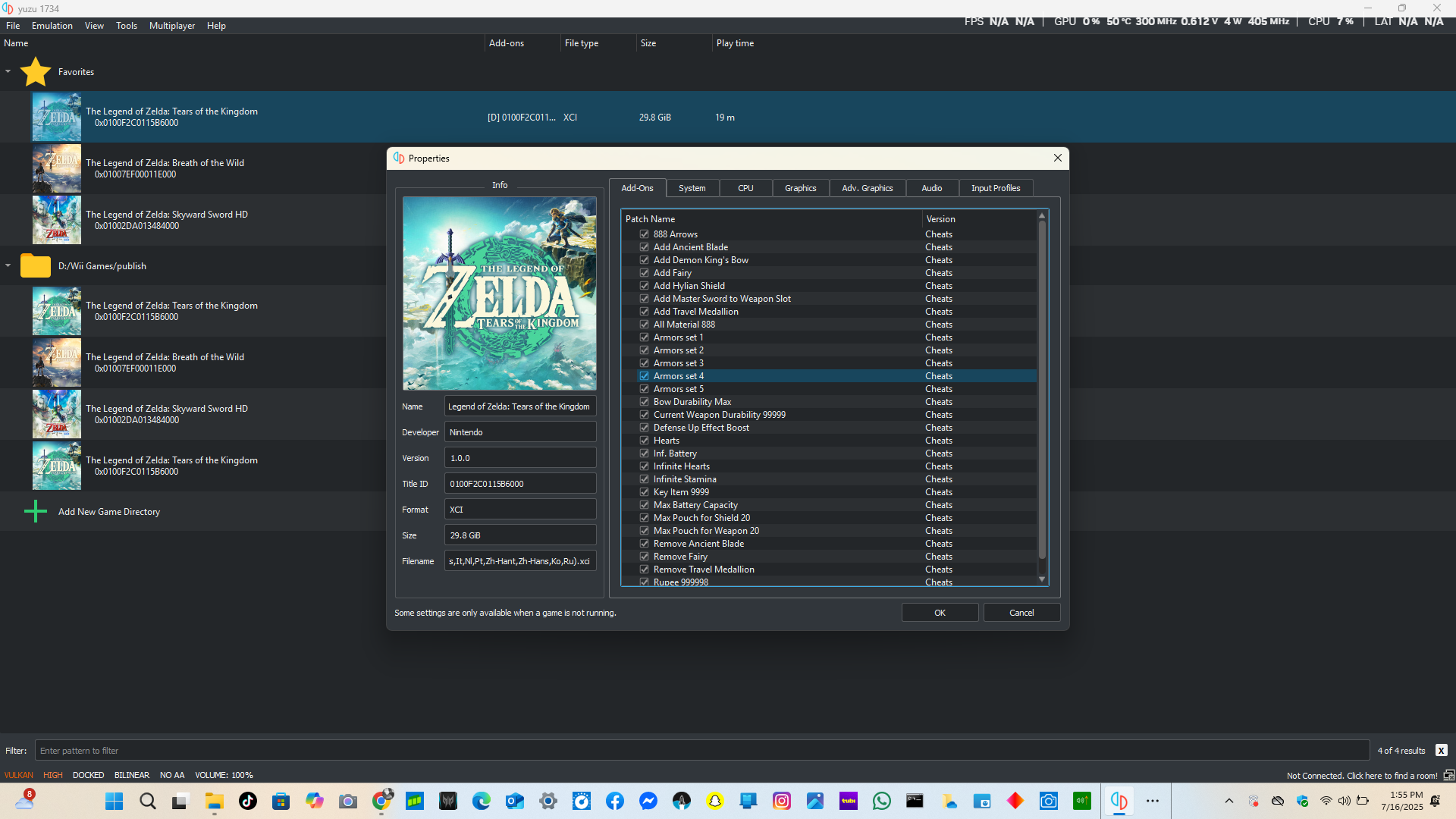The width and height of the screenshot is (1456, 819).
Task: Uncheck the 888 Arrows cheat
Action: pos(645,234)
